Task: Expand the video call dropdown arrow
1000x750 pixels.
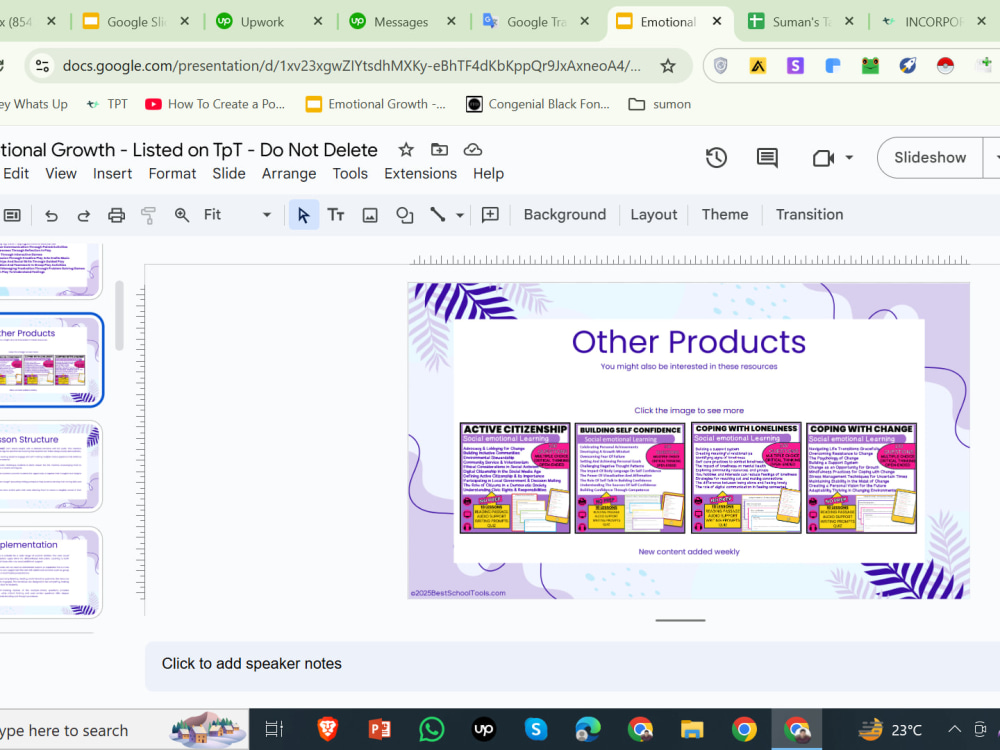Action: pyautogui.click(x=849, y=158)
